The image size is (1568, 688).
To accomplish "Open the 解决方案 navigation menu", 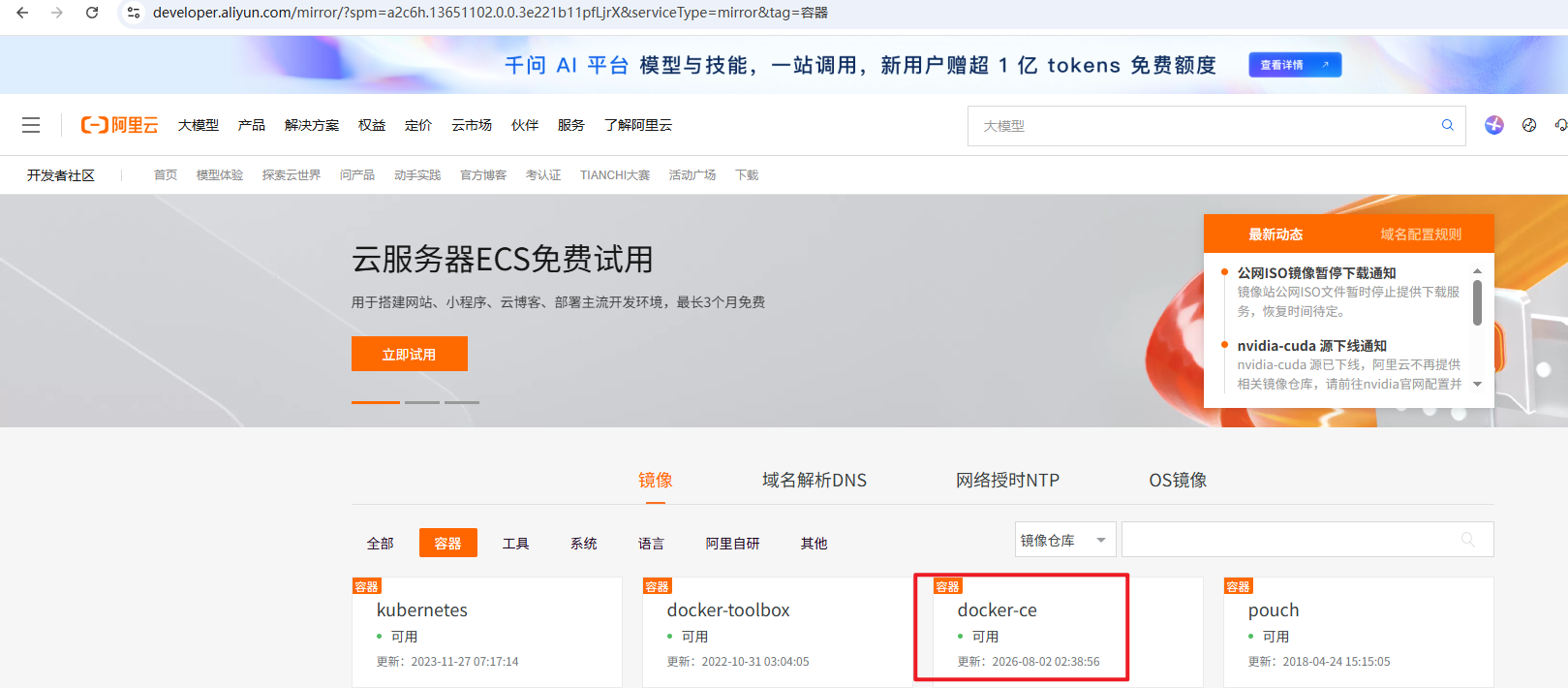I will pos(312,125).
